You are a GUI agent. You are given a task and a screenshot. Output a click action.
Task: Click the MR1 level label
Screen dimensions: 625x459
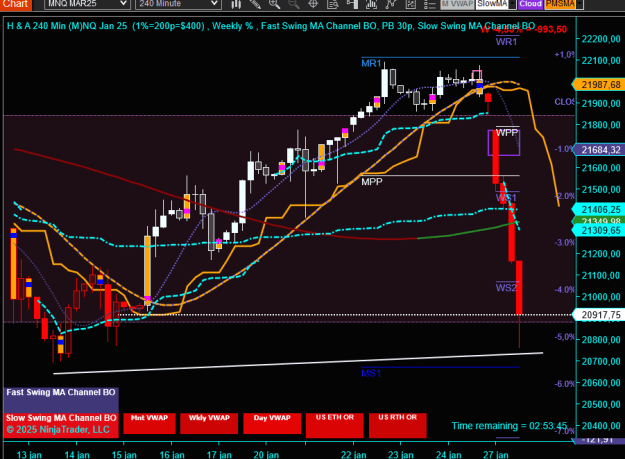371,63
